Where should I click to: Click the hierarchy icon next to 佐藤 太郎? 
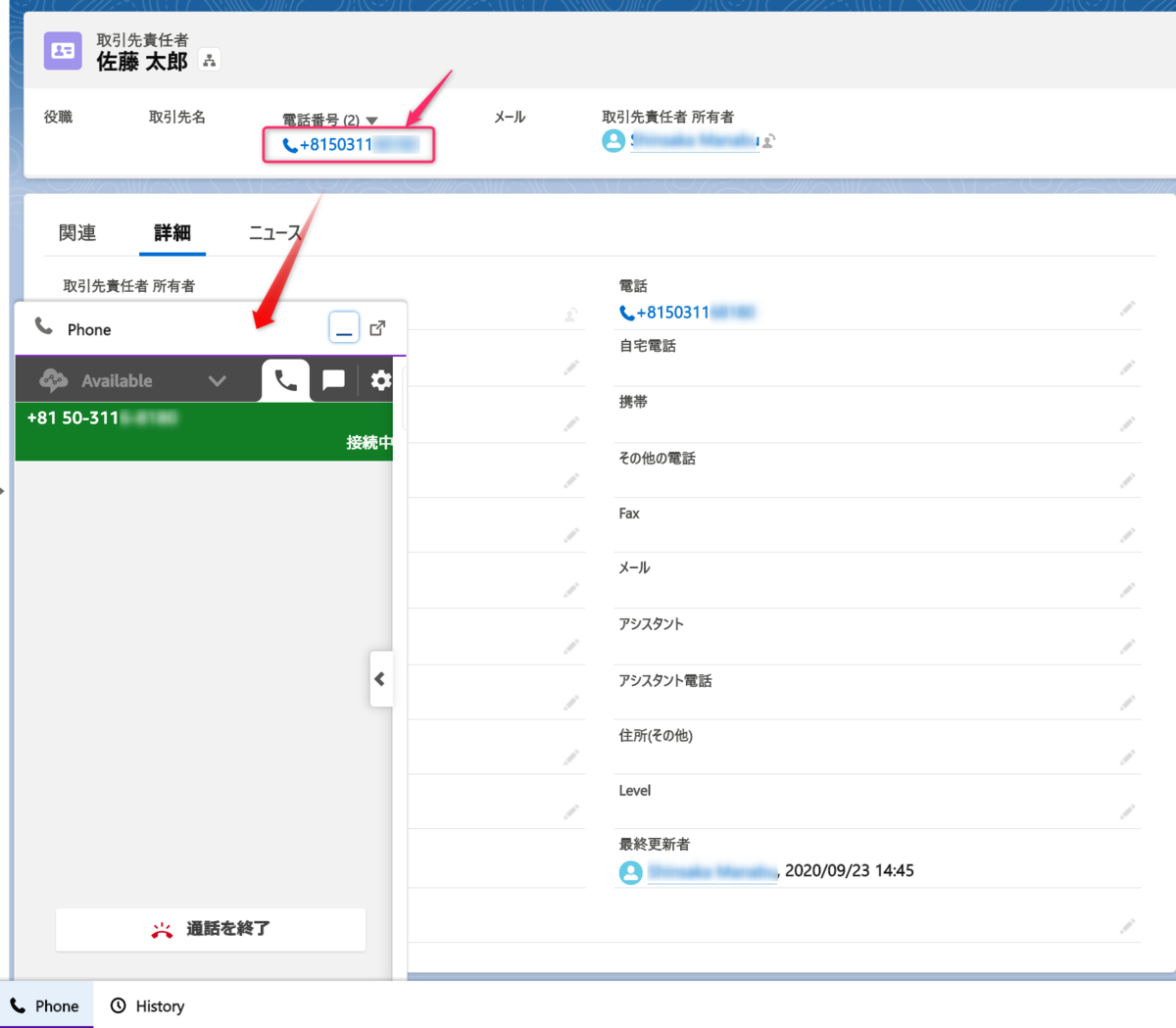209,60
